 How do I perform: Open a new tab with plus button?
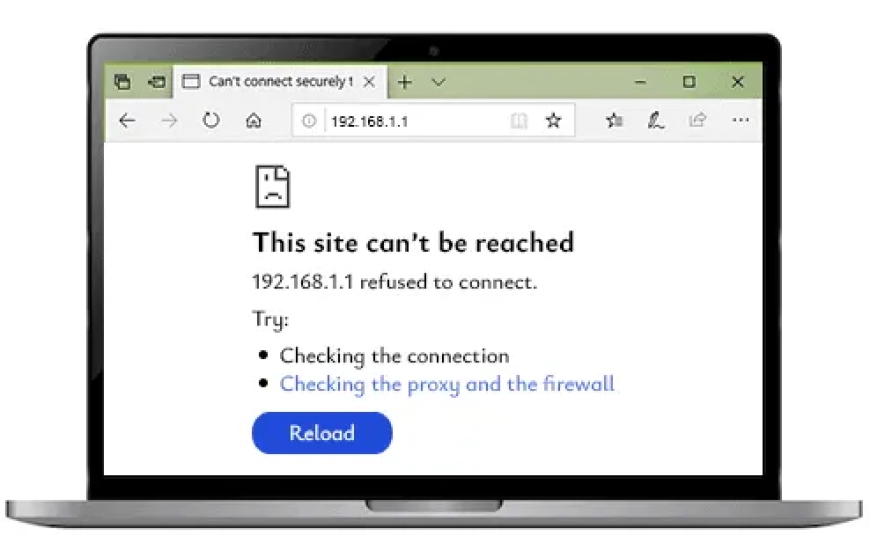coord(405,82)
